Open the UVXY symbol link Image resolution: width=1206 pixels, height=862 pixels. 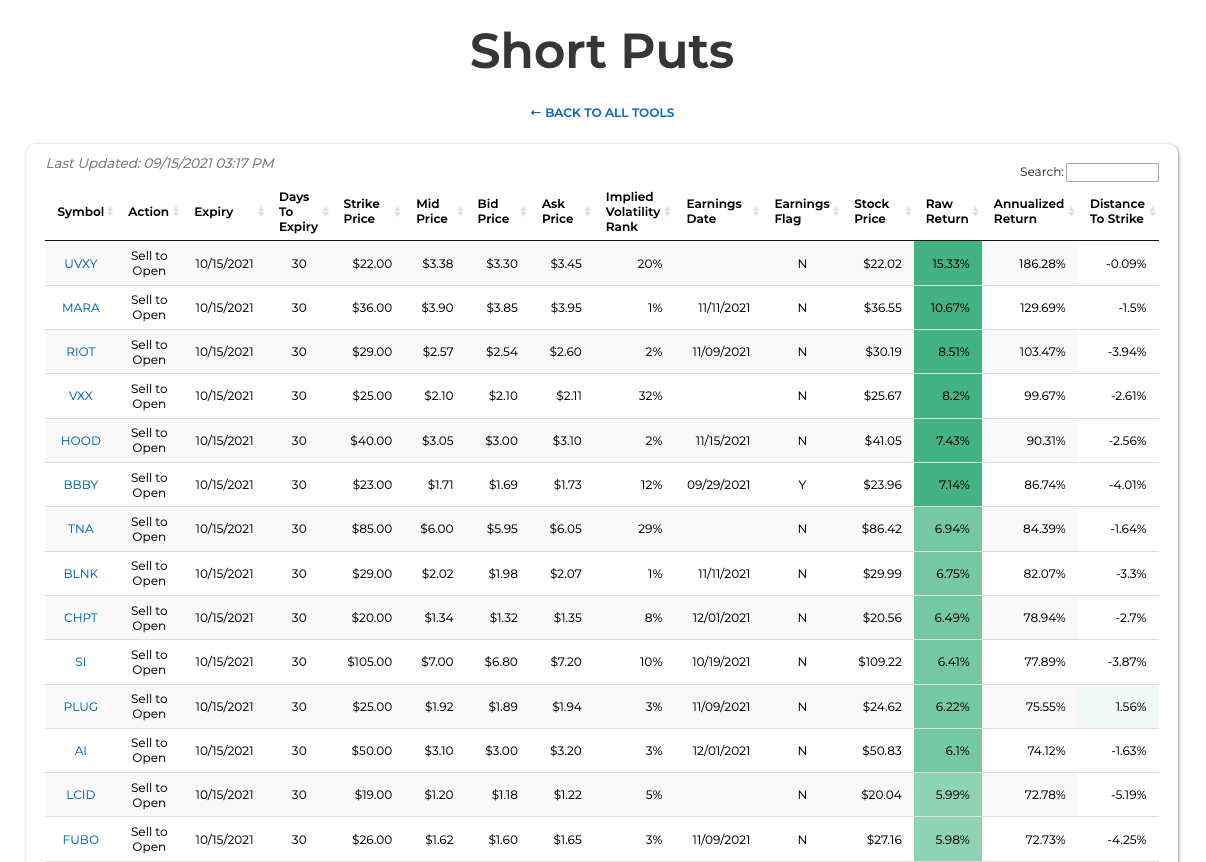click(81, 264)
